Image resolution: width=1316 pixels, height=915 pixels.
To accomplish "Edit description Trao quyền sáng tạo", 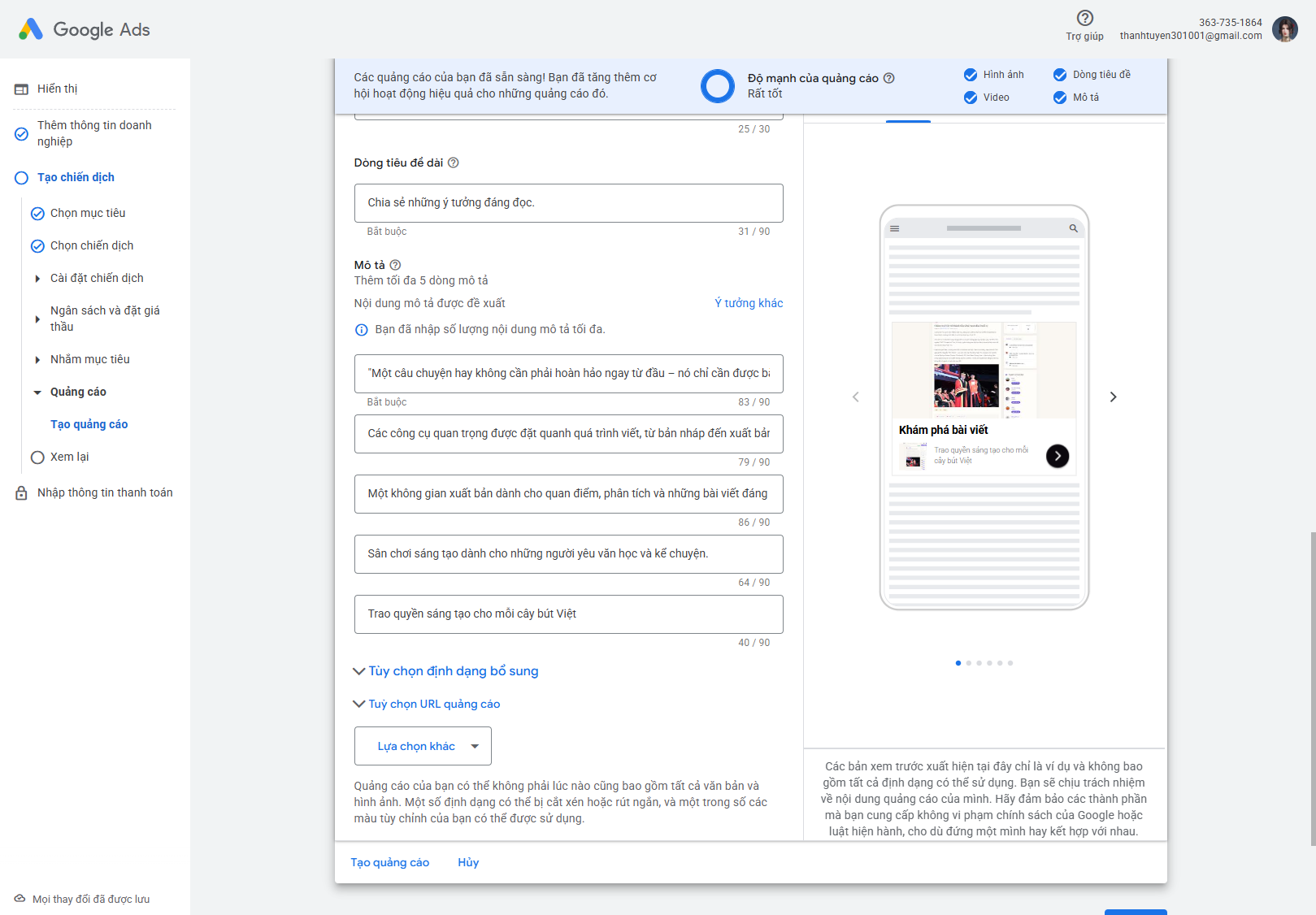I will click(569, 614).
